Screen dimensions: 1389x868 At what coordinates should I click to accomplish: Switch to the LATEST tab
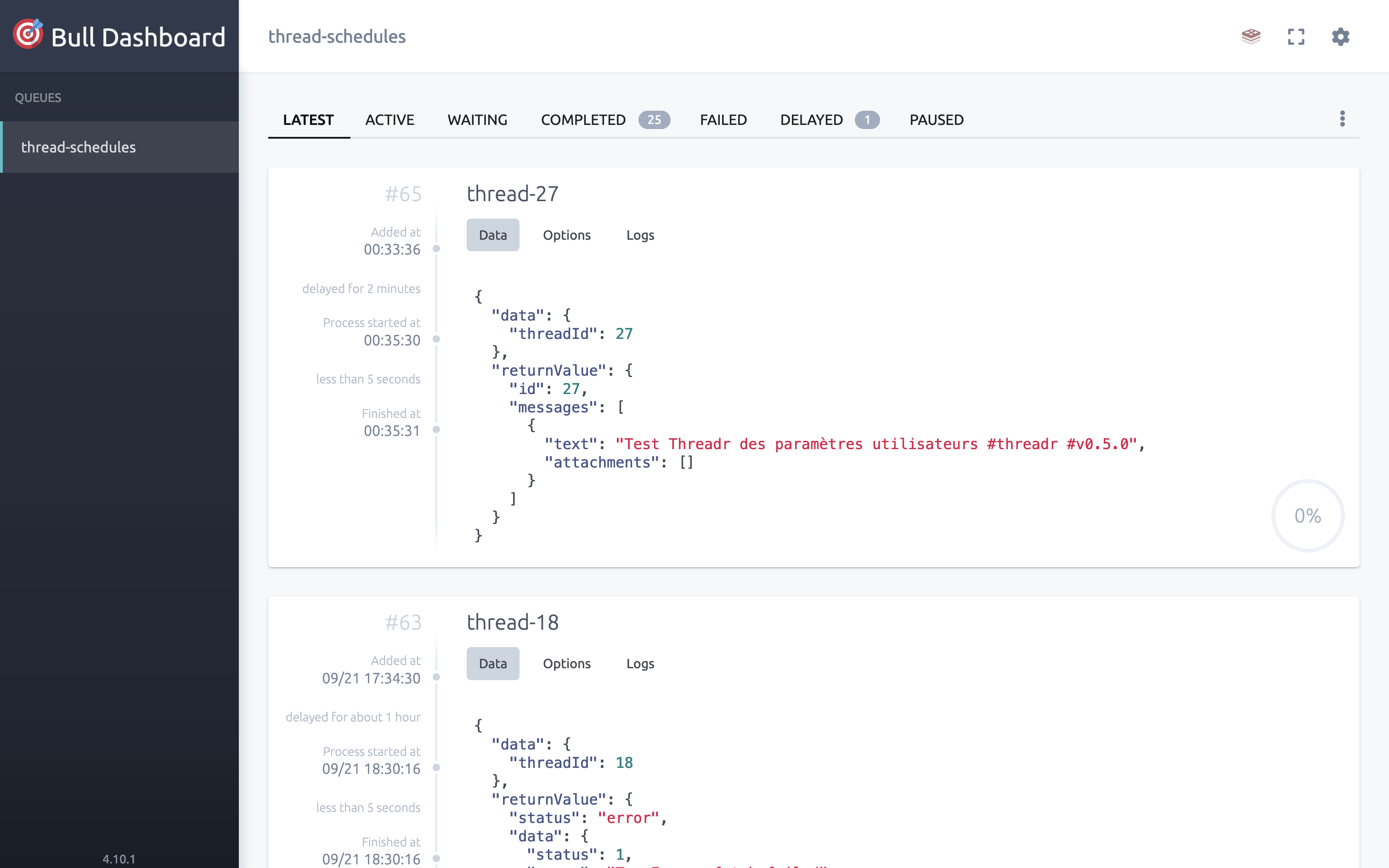[308, 120]
